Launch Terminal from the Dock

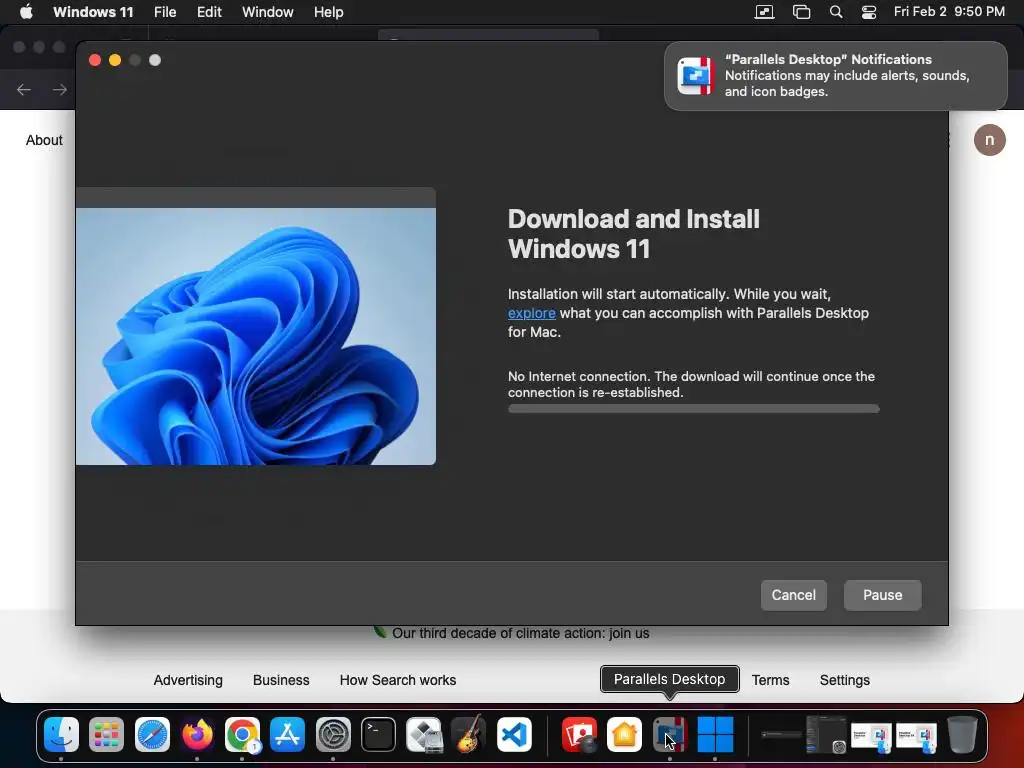(378, 734)
